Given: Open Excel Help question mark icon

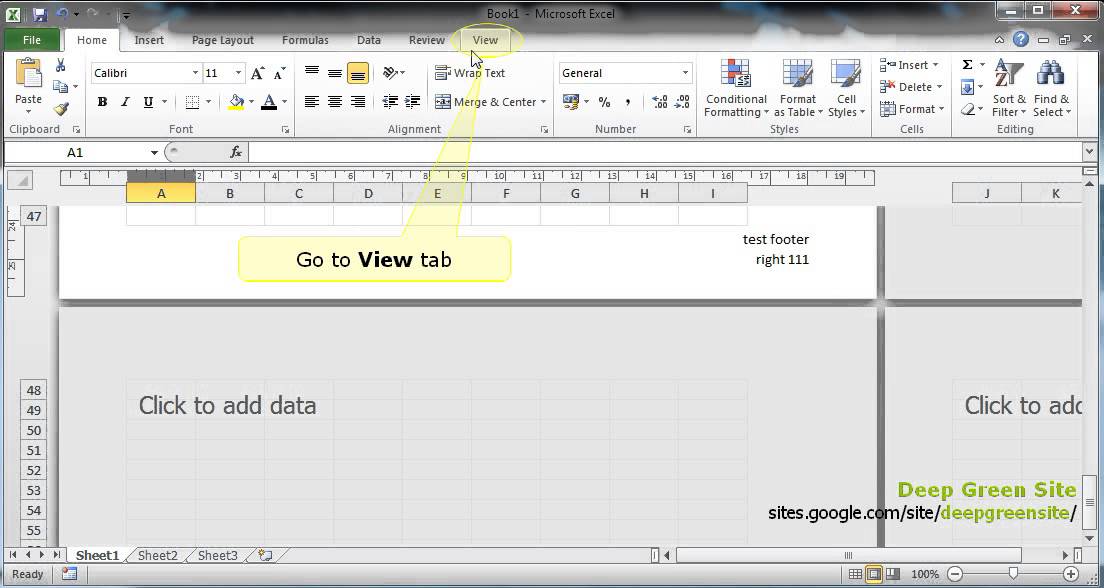Looking at the screenshot, I should tap(1020, 40).
